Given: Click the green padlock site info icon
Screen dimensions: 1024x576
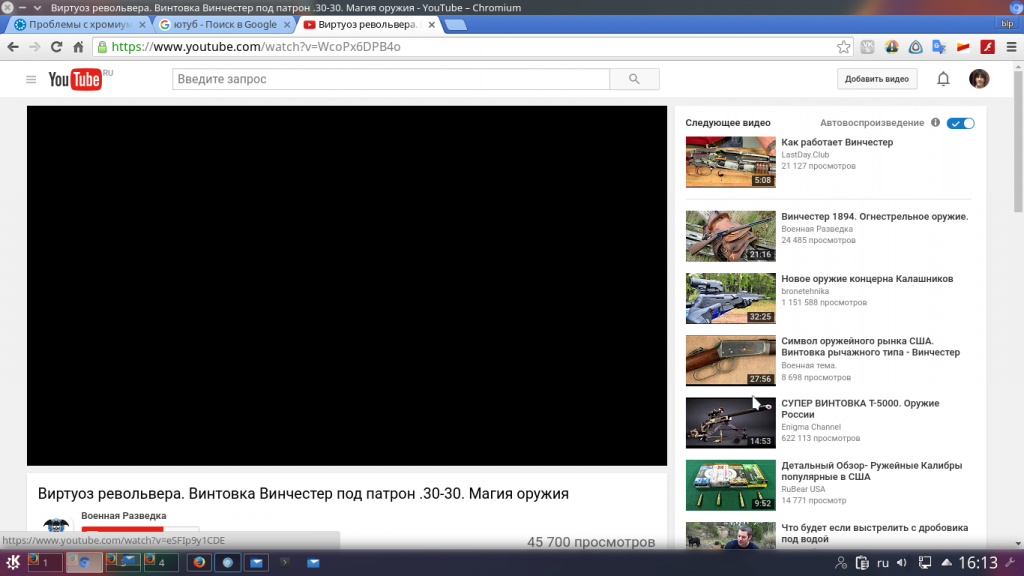Looking at the screenshot, I should click(x=103, y=47).
